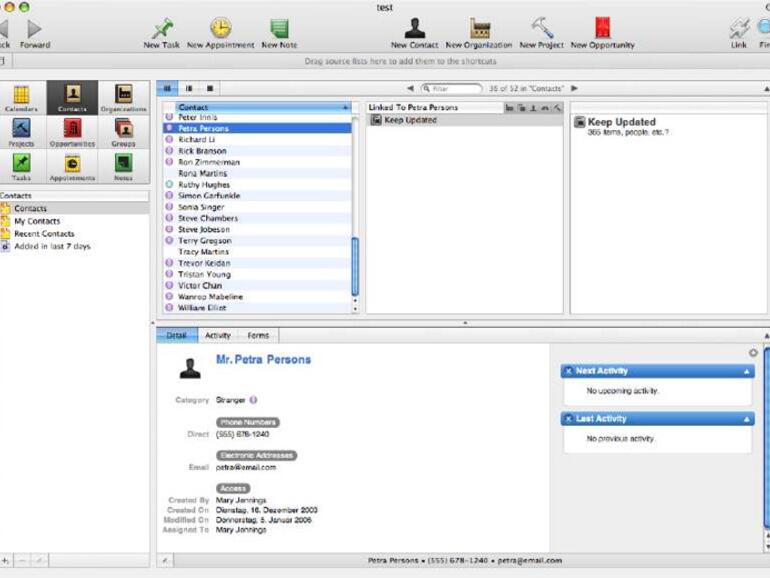Image resolution: width=770 pixels, height=578 pixels.
Task: Open the Forms tab
Action: point(257,336)
